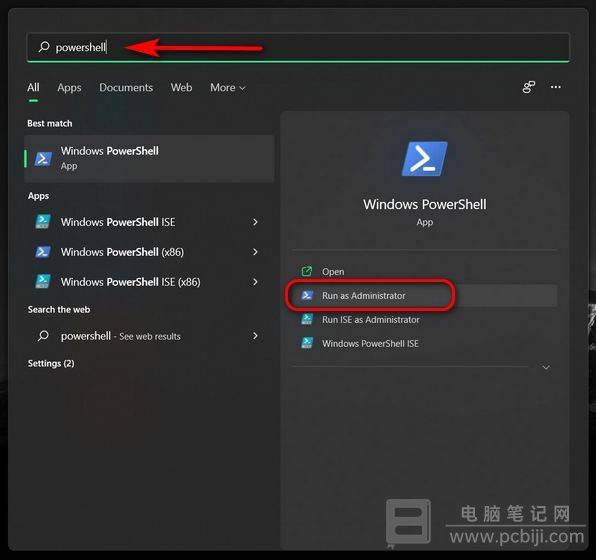Click the Search the web section heading
Image resolution: width=596 pixels, height=560 pixels.
[x=59, y=309]
